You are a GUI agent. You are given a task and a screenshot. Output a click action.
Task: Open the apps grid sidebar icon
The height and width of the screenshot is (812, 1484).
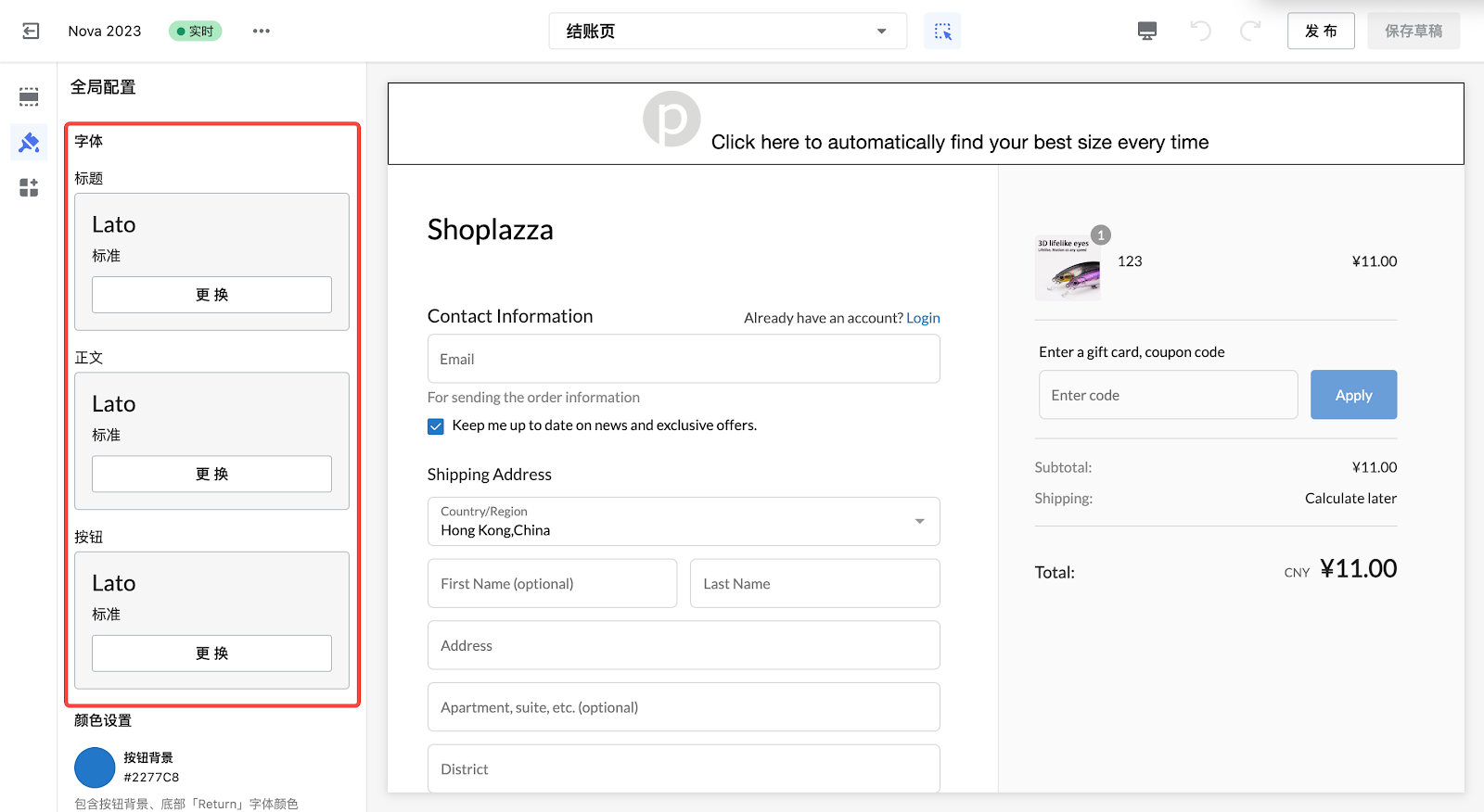(29, 188)
